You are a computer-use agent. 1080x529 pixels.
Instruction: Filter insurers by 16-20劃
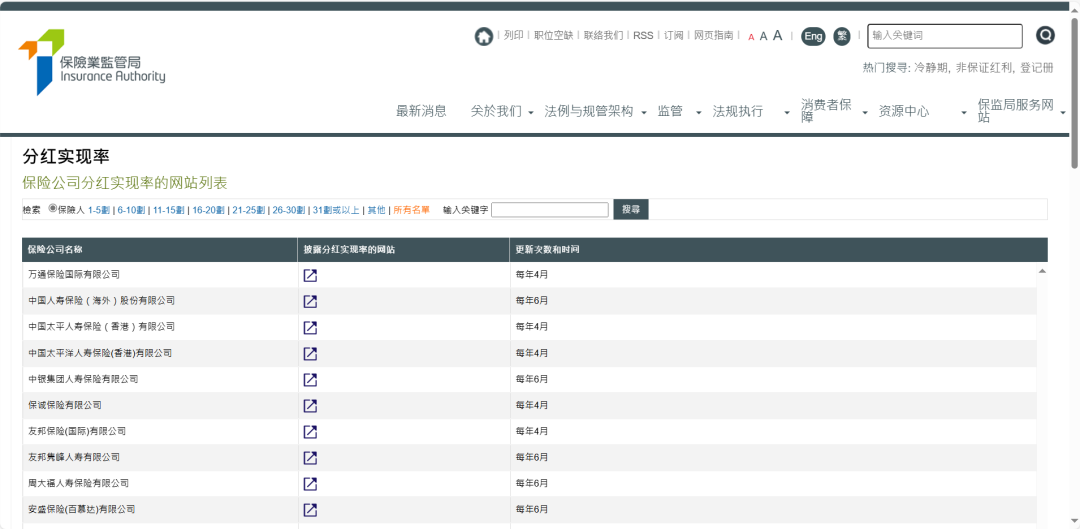(209, 210)
